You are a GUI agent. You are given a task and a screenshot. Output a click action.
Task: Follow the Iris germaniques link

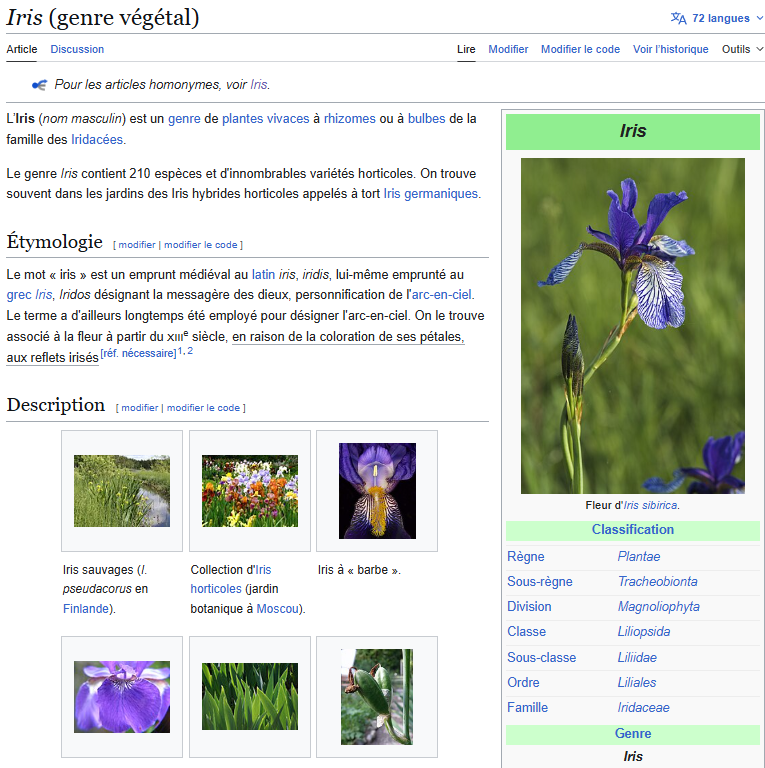(x=430, y=193)
